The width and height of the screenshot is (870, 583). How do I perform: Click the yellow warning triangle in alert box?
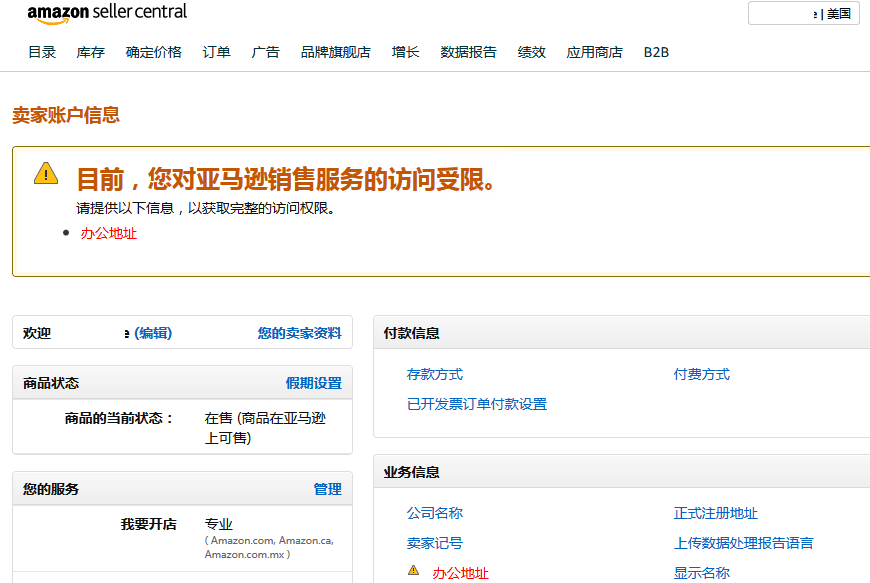pos(46,173)
